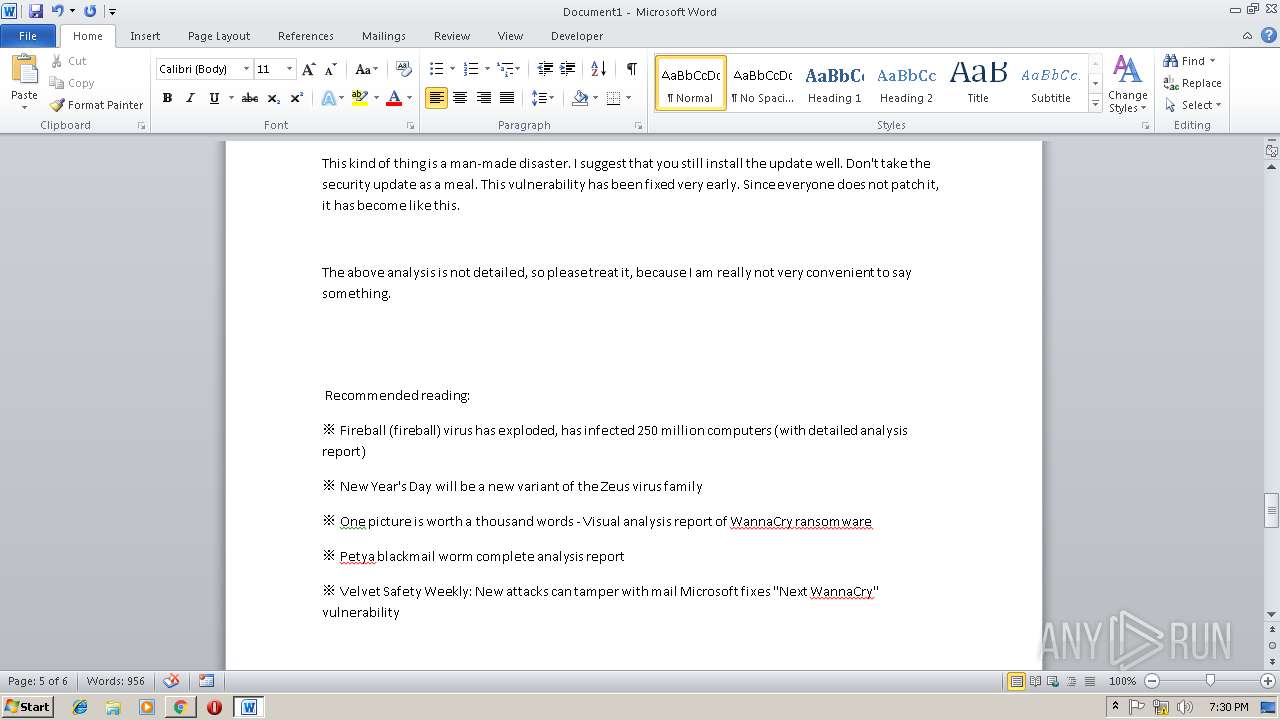Switch to the Insert tab
Screen dimensions: 1280x720
tap(145, 36)
